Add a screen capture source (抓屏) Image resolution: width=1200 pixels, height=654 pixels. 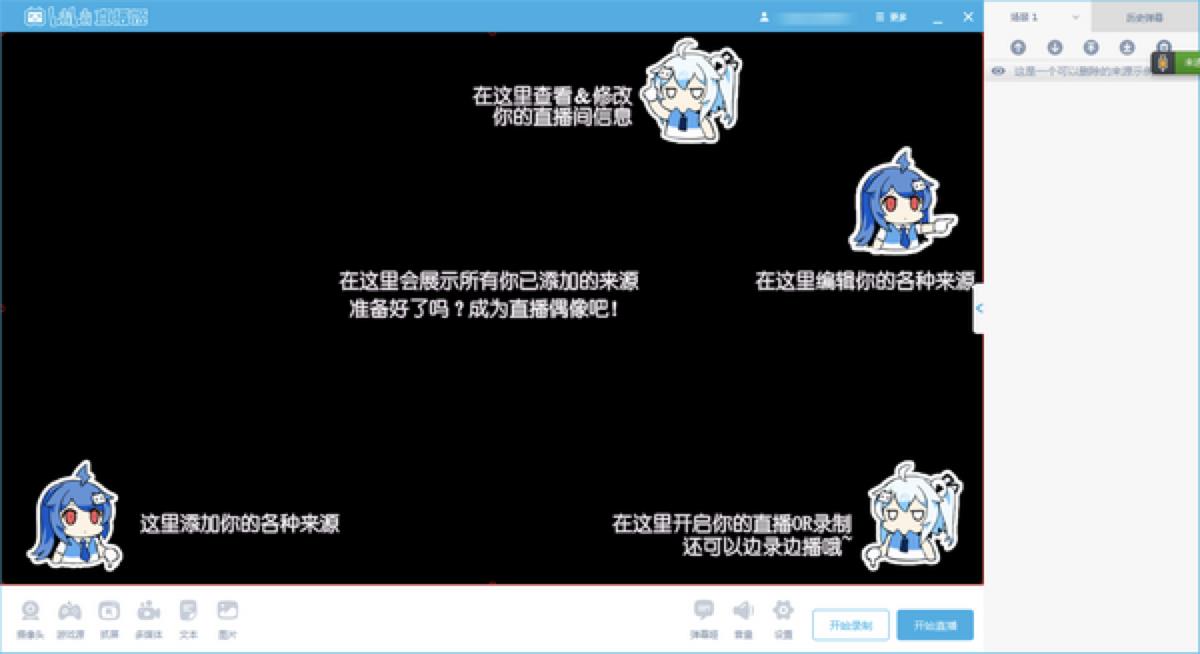pos(108,617)
